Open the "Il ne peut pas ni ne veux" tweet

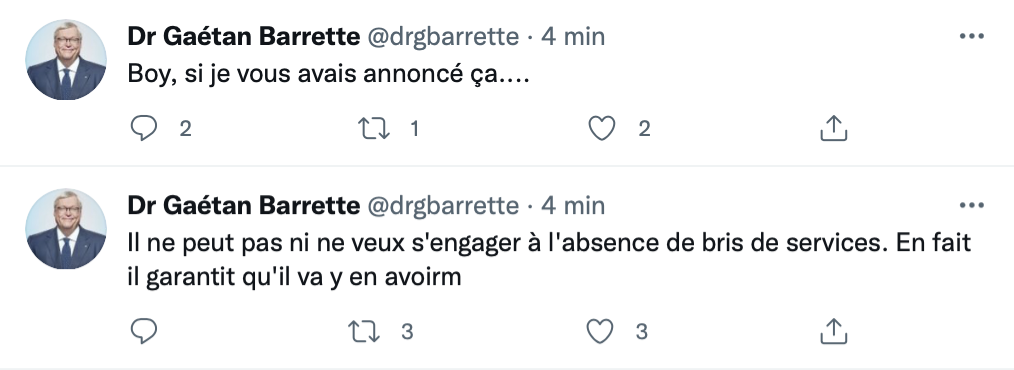click(x=549, y=260)
